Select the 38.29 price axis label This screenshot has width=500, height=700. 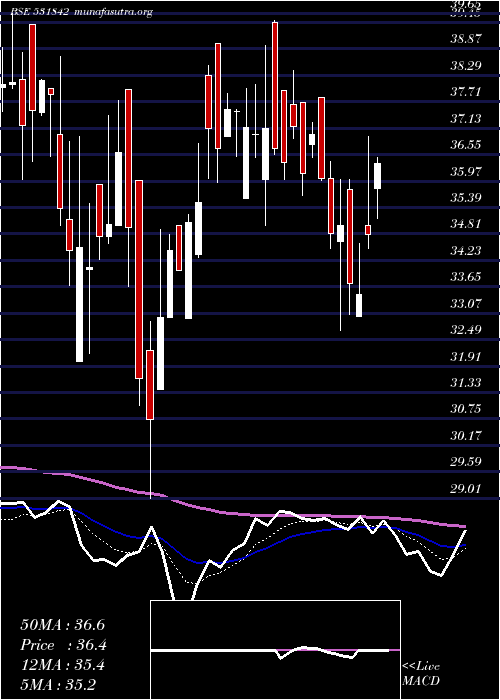tap(466, 66)
